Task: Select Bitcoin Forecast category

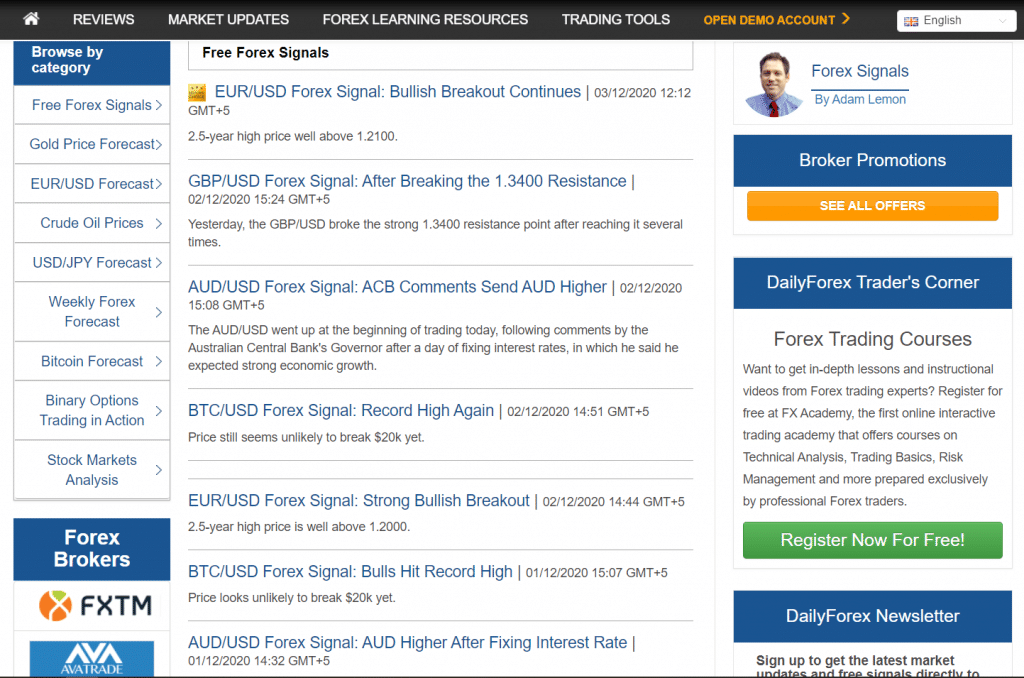Action: (x=91, y=361)
